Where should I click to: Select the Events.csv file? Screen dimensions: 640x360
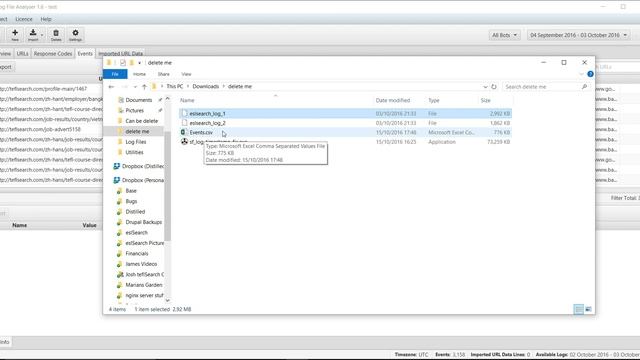(x=345, y=132)
